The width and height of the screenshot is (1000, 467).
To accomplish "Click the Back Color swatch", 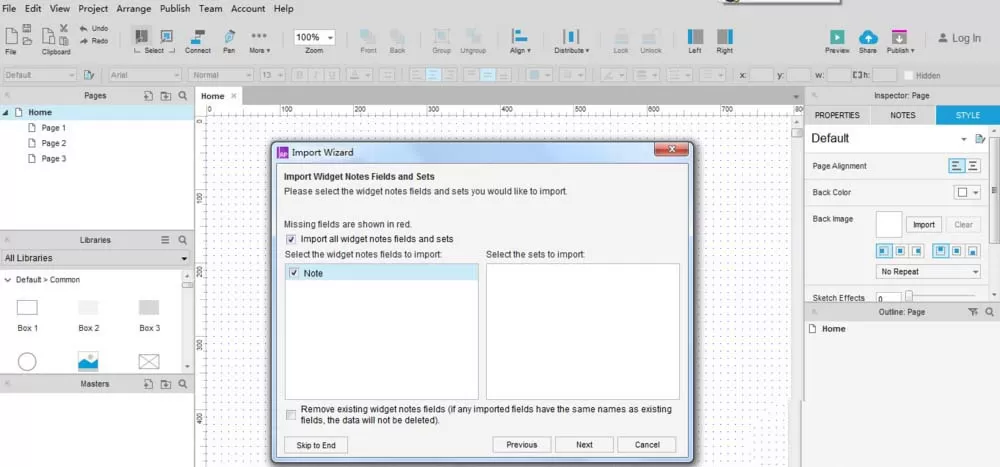I will point(962,193).
